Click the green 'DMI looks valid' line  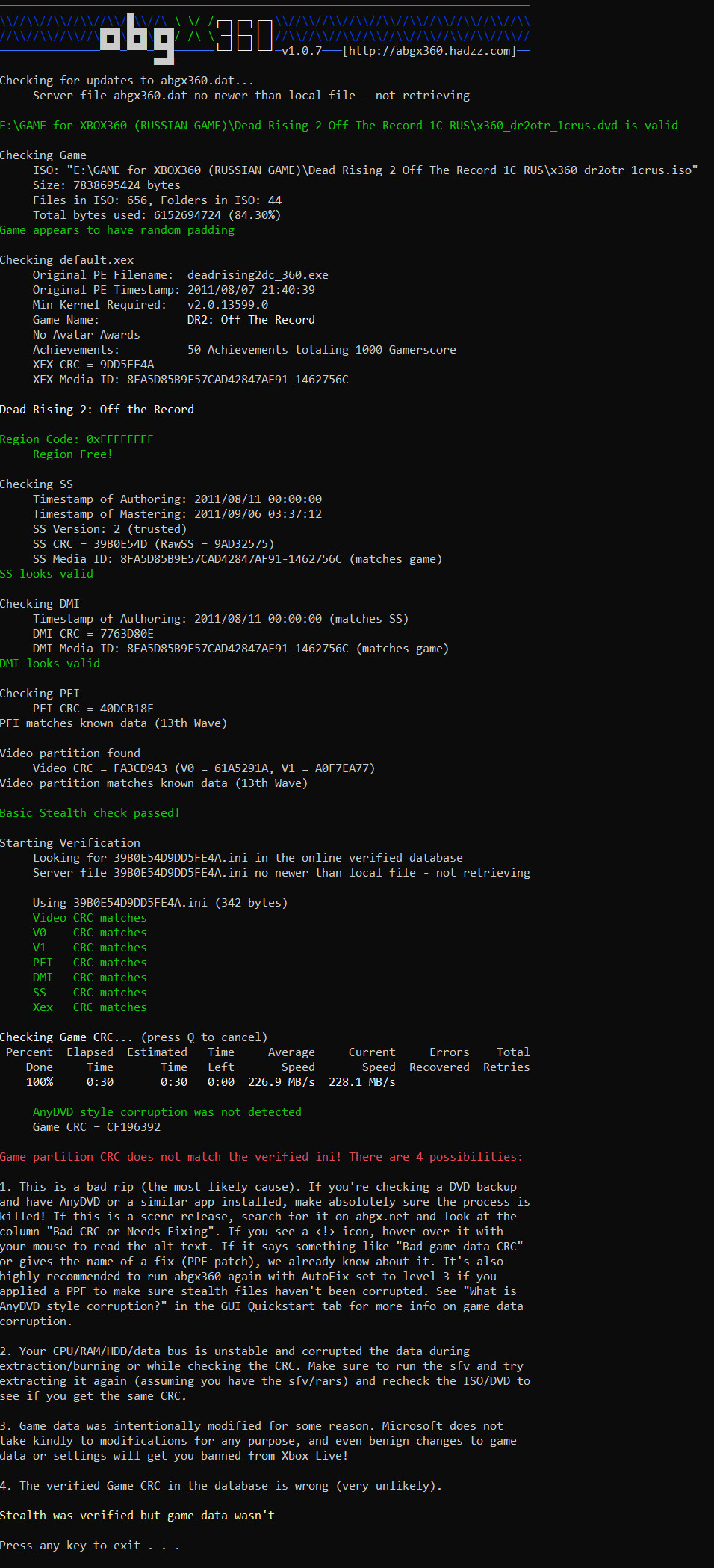click(x=50, y=664)
